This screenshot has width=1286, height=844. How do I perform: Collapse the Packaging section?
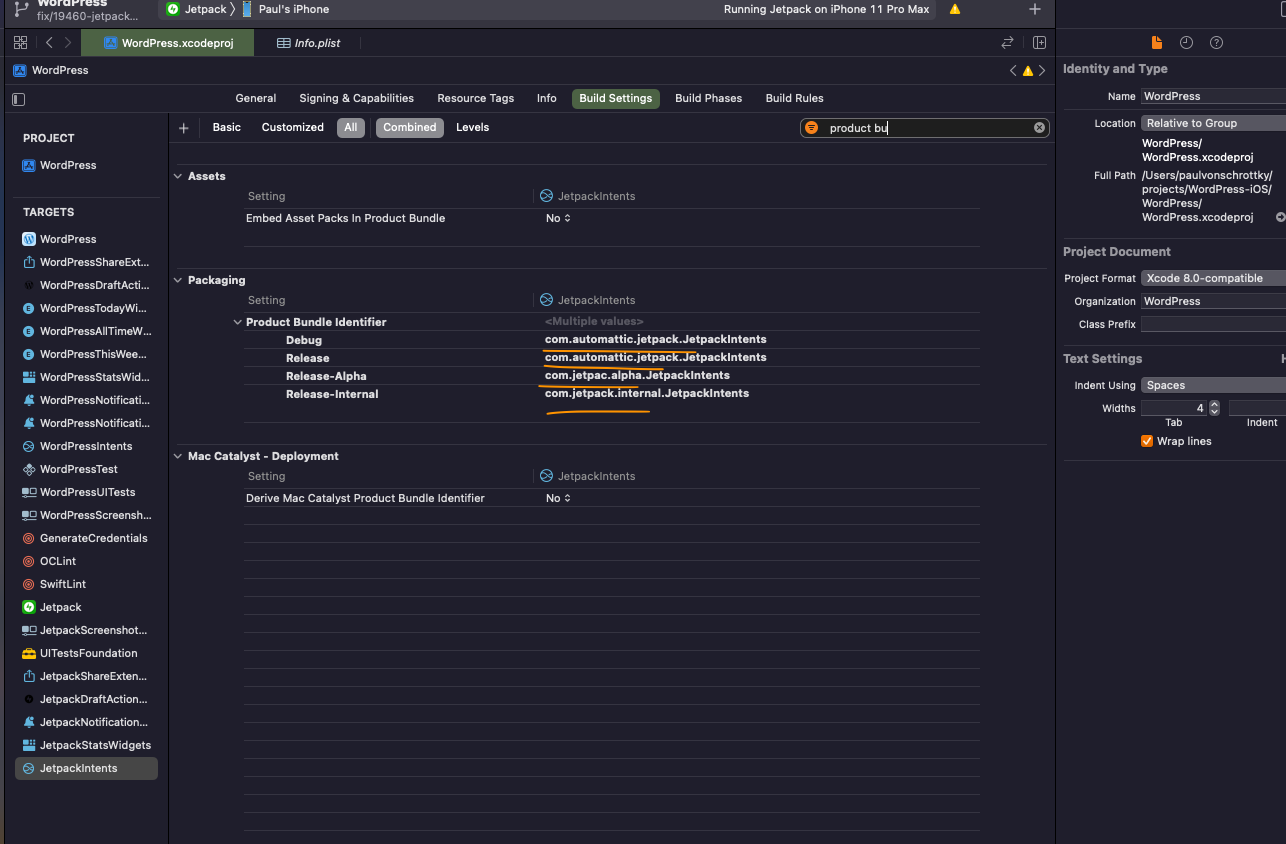point(178,280)
